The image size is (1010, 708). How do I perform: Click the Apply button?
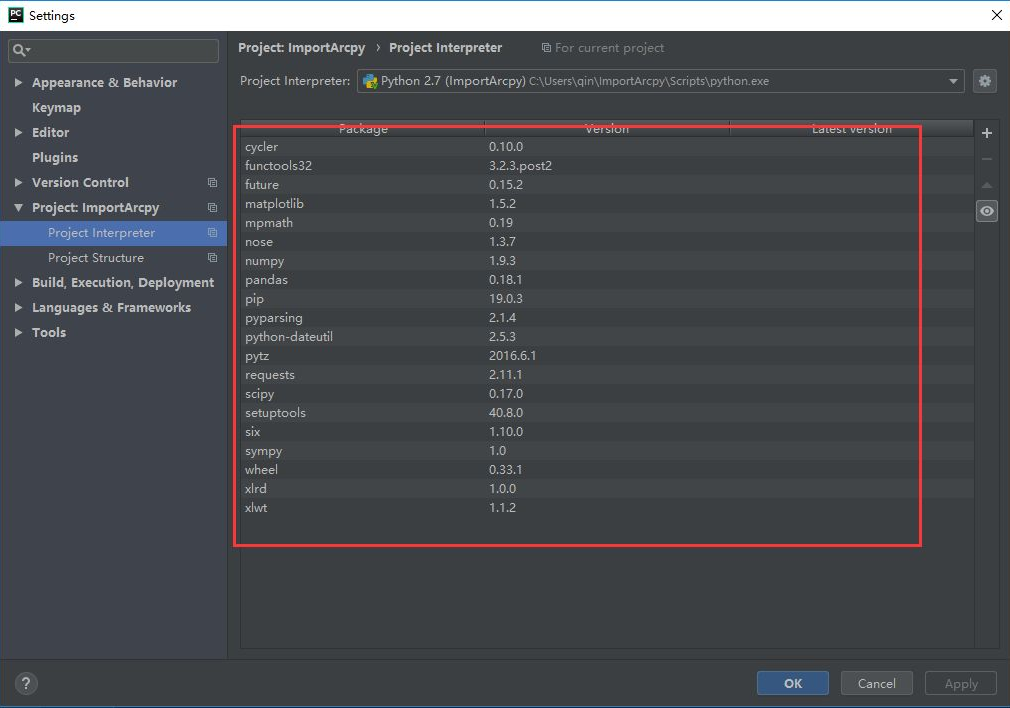961,683
